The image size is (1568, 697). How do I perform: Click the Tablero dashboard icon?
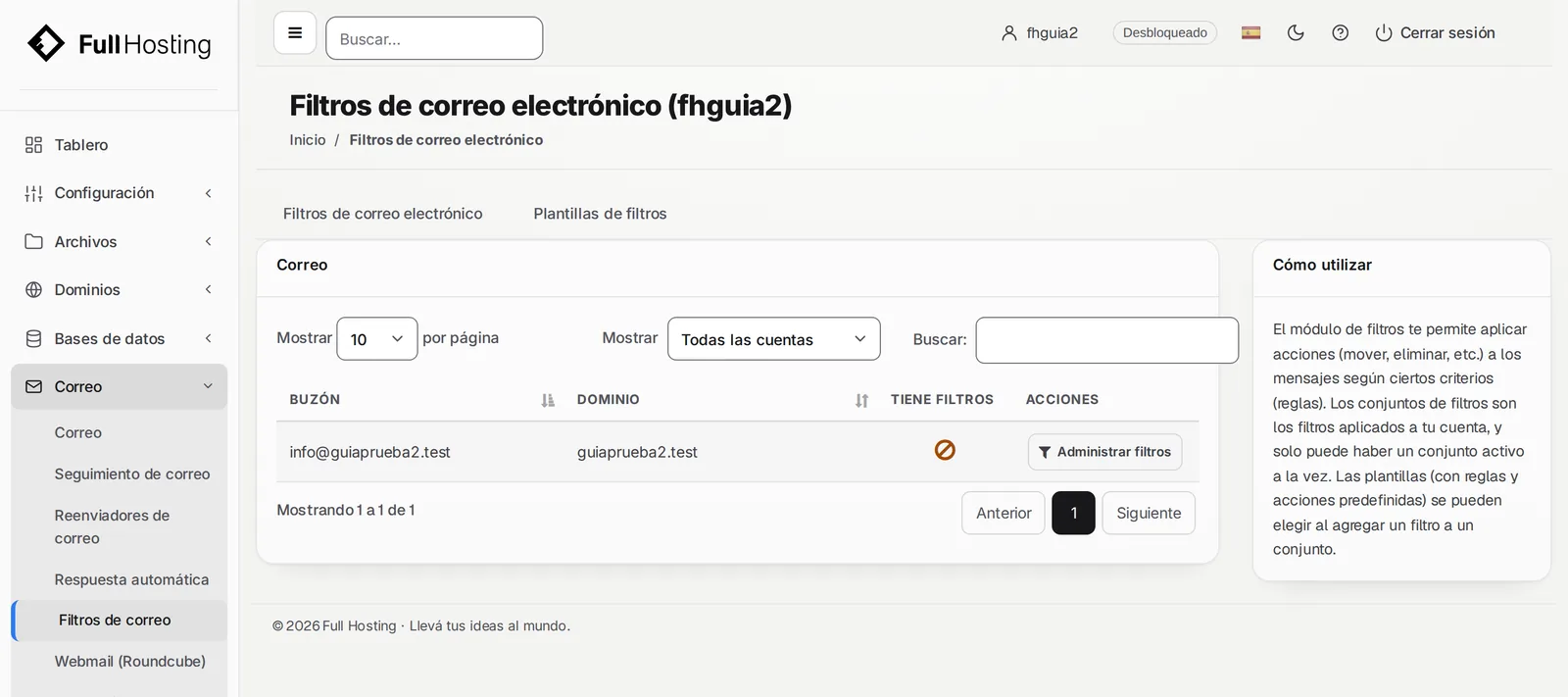click(x=33, y=145)
